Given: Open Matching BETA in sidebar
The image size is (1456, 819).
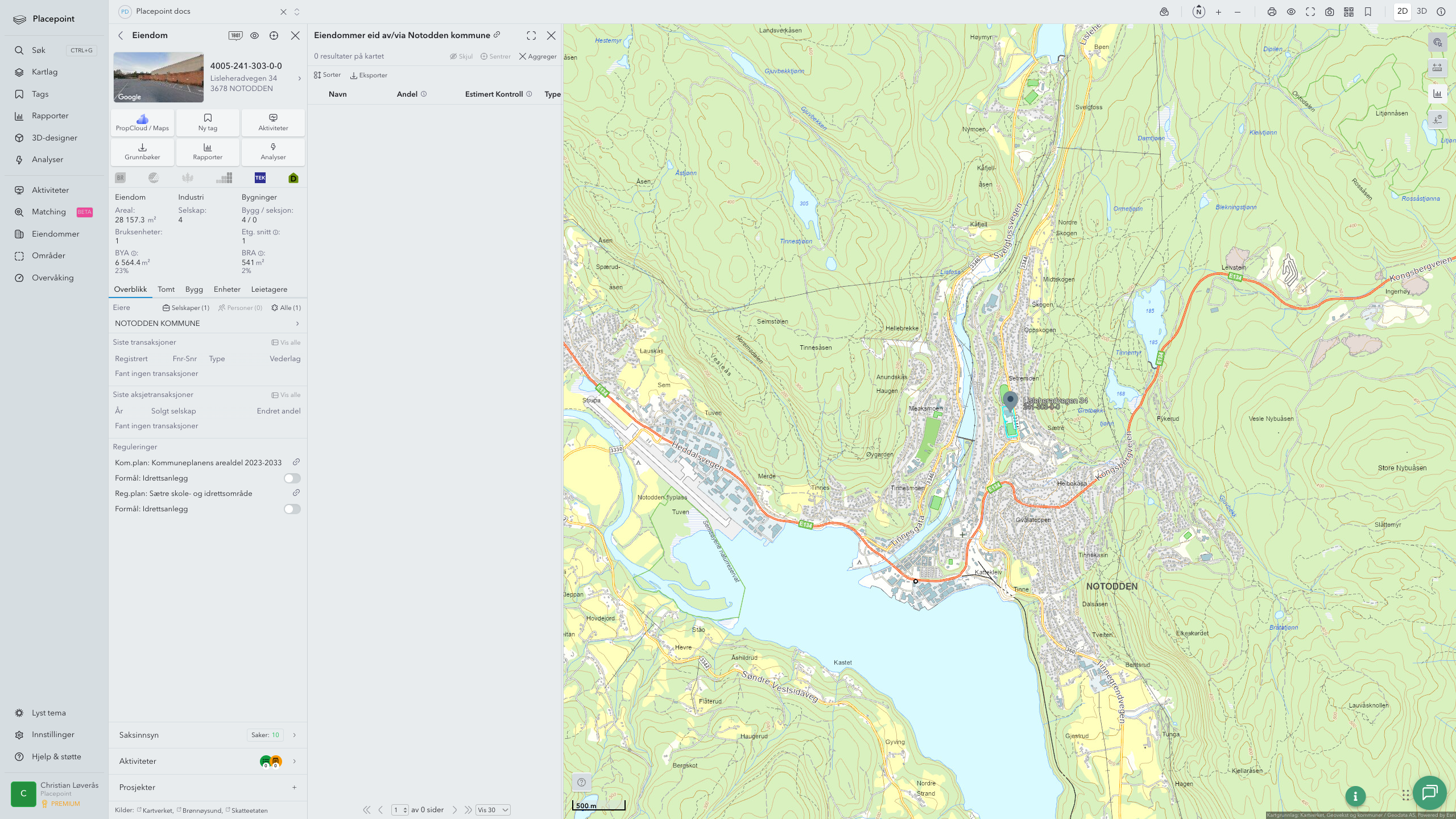Looking at the screenshot, I should (55, 212).
